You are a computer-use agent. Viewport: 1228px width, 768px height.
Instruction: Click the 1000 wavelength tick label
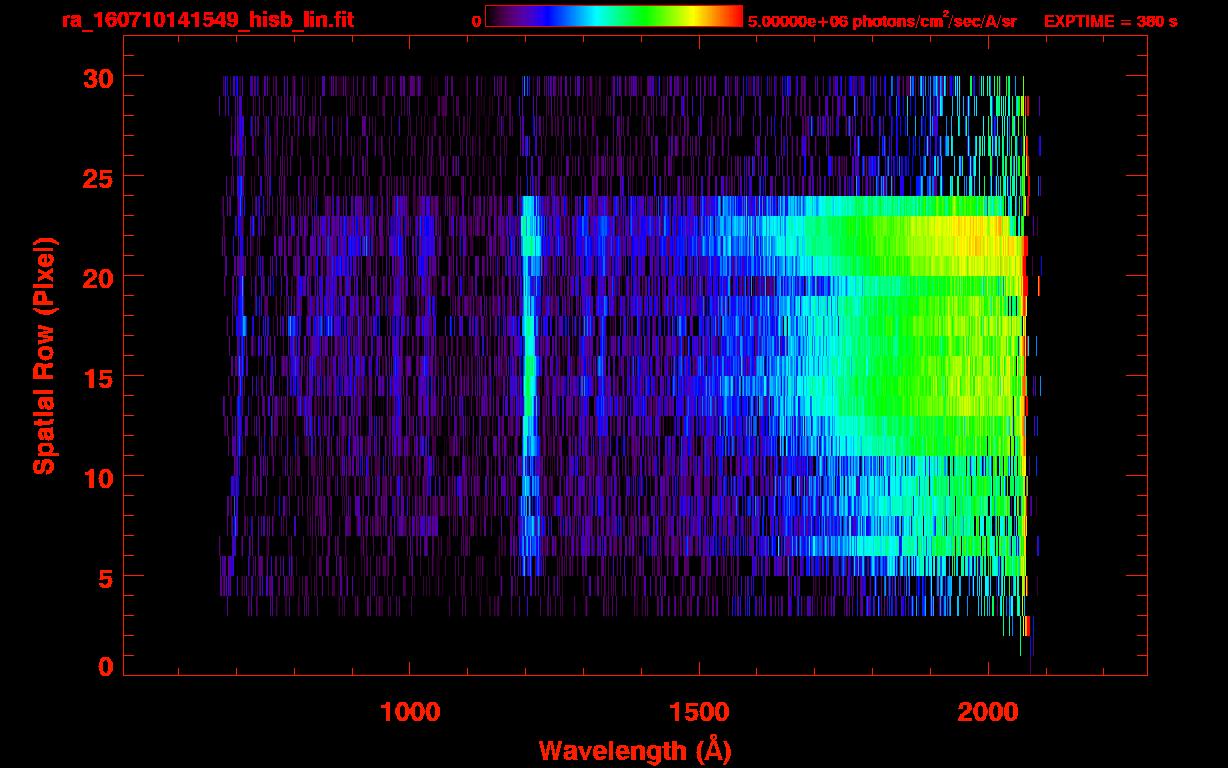(410, 712)
